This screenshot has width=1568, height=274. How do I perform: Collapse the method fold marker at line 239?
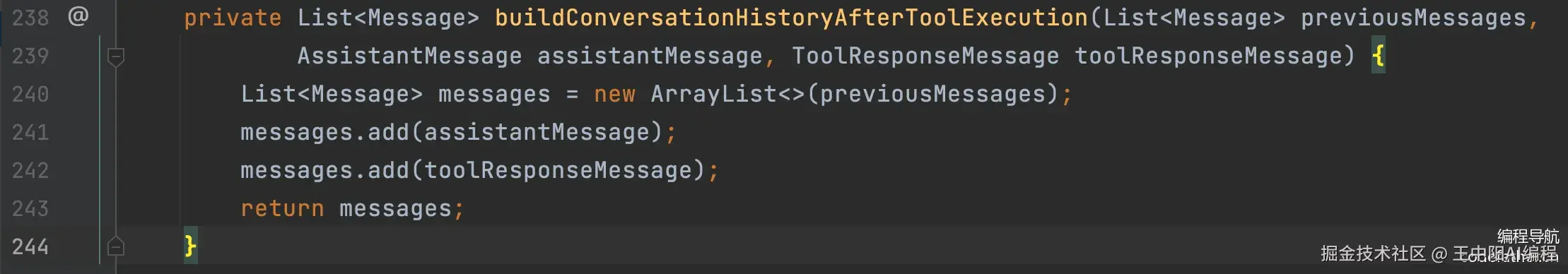coord(115,56)
